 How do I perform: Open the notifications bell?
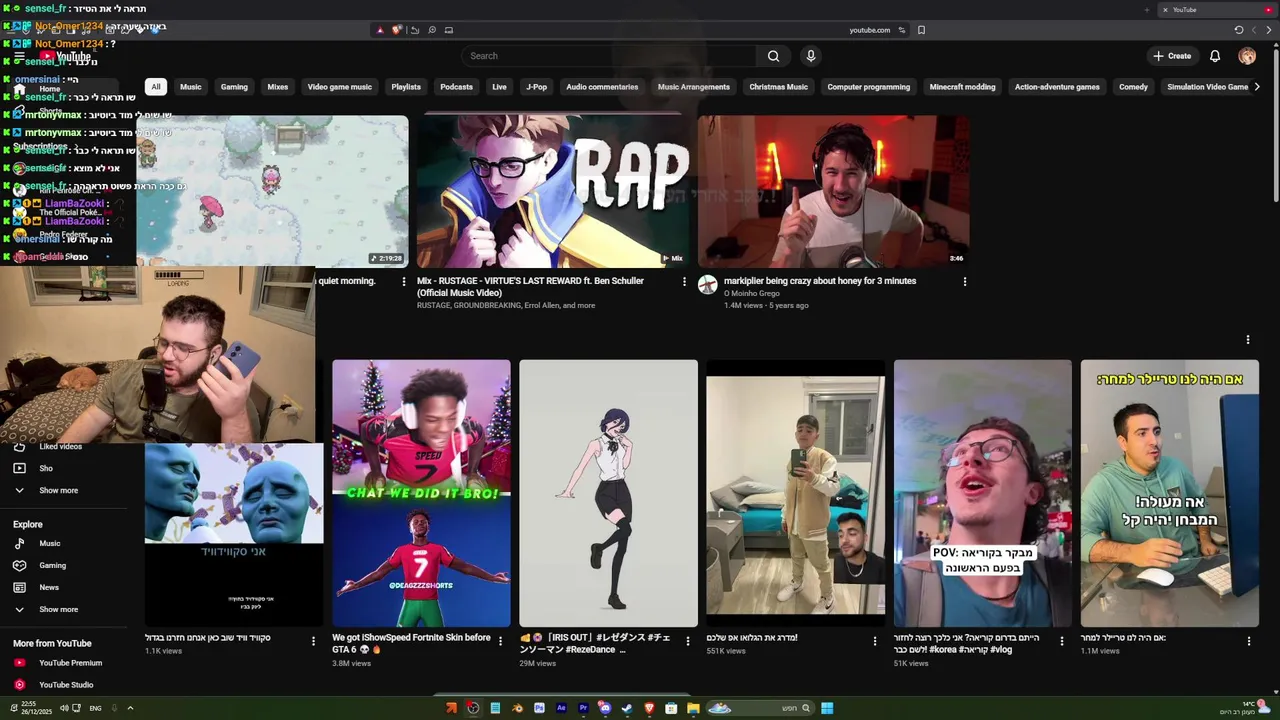click(x=1215, y=56)
